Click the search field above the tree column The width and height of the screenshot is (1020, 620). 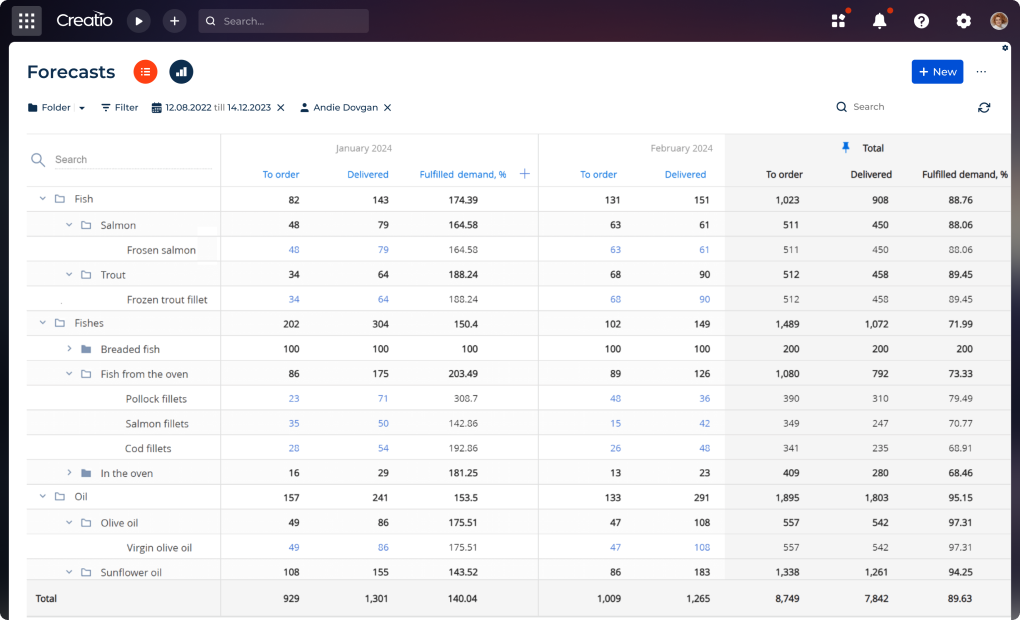pyautogui.click(x=130, y=160)
